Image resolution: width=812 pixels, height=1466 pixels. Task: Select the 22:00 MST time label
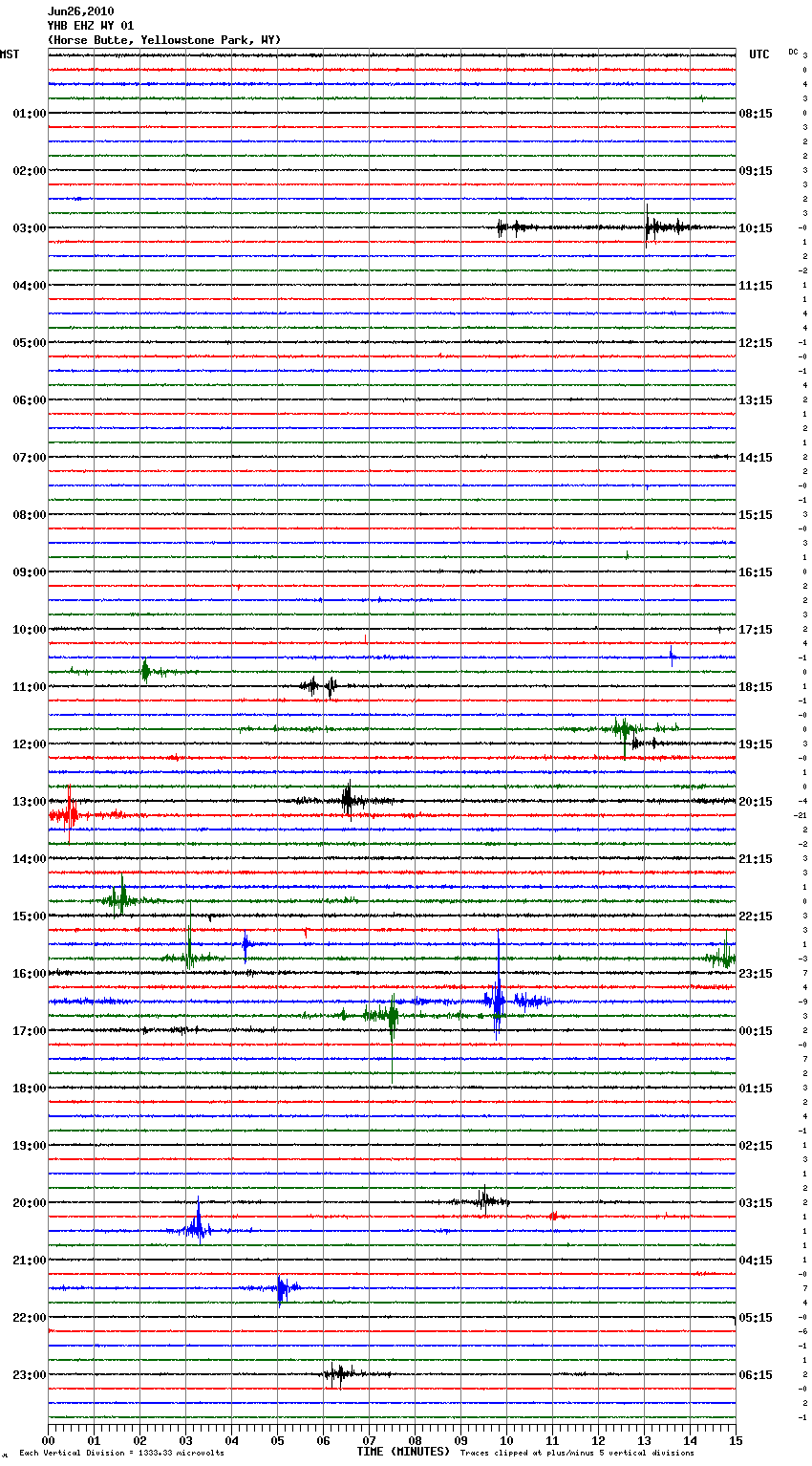point(30,1318)
